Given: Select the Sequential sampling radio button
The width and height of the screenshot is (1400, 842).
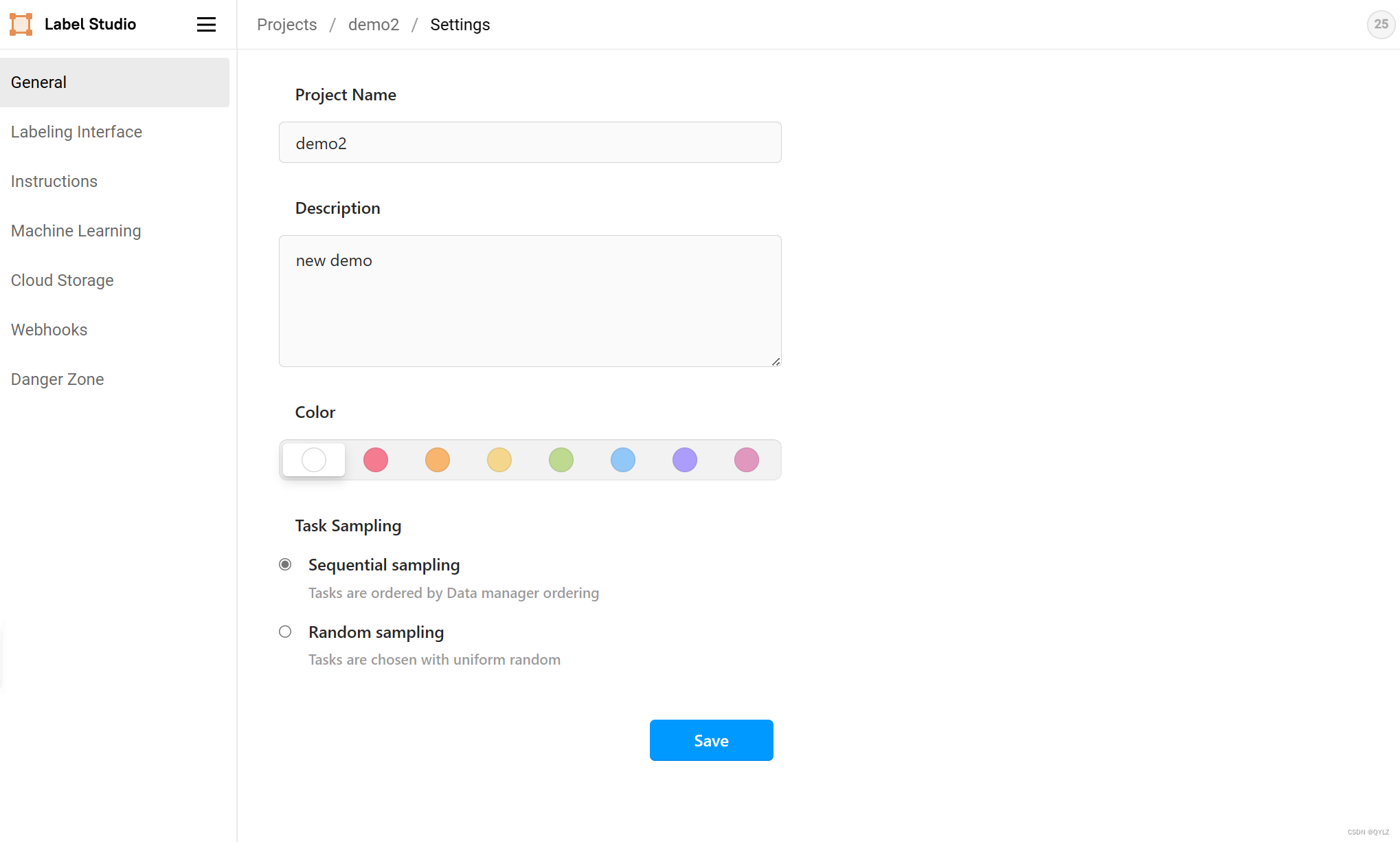Looking at the screenshot, I should click(x=285, y=564).
